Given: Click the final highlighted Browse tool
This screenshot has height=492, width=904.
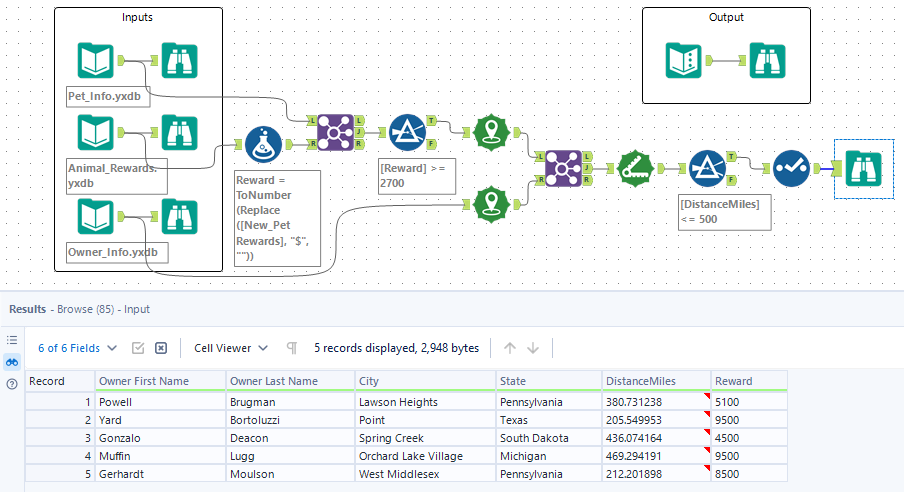Looking at the screenshot, I should click(x=864, y=168).
